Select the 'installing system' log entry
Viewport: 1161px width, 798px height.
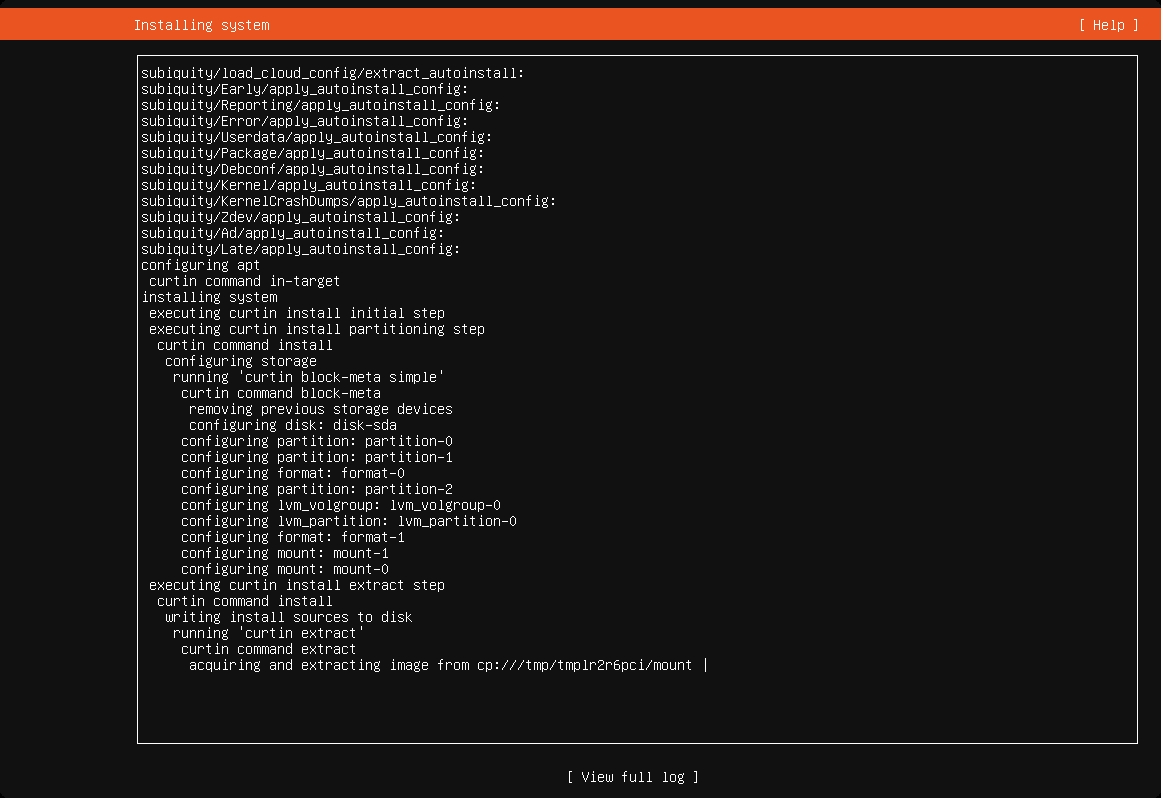[x=210, y=297]
